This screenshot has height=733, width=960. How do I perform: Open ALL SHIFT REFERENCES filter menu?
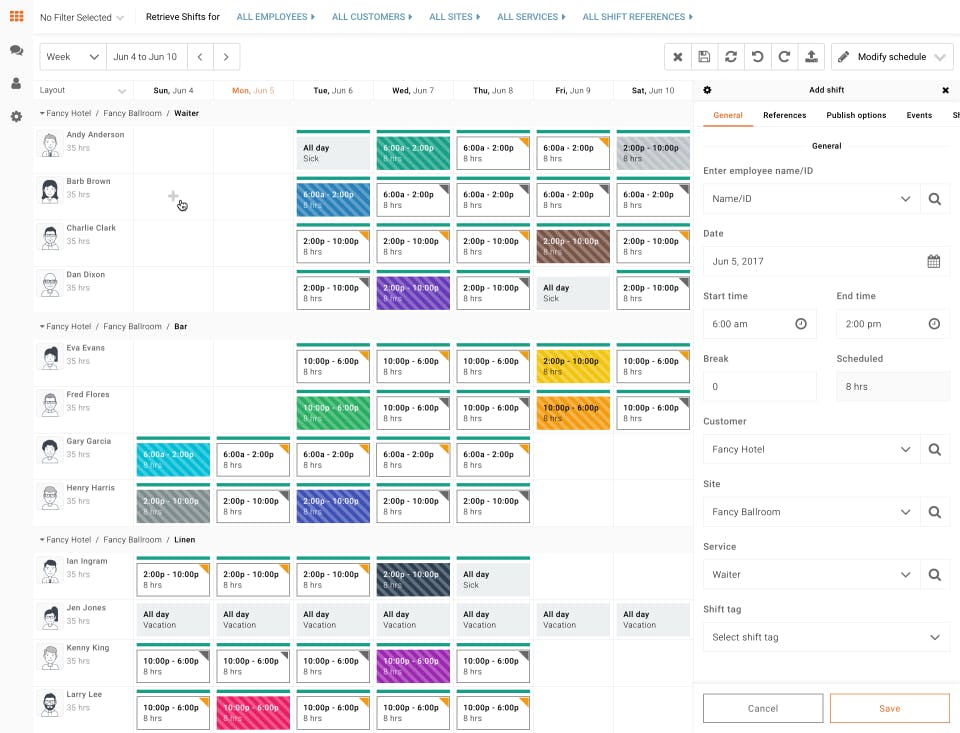pos(638,17)
